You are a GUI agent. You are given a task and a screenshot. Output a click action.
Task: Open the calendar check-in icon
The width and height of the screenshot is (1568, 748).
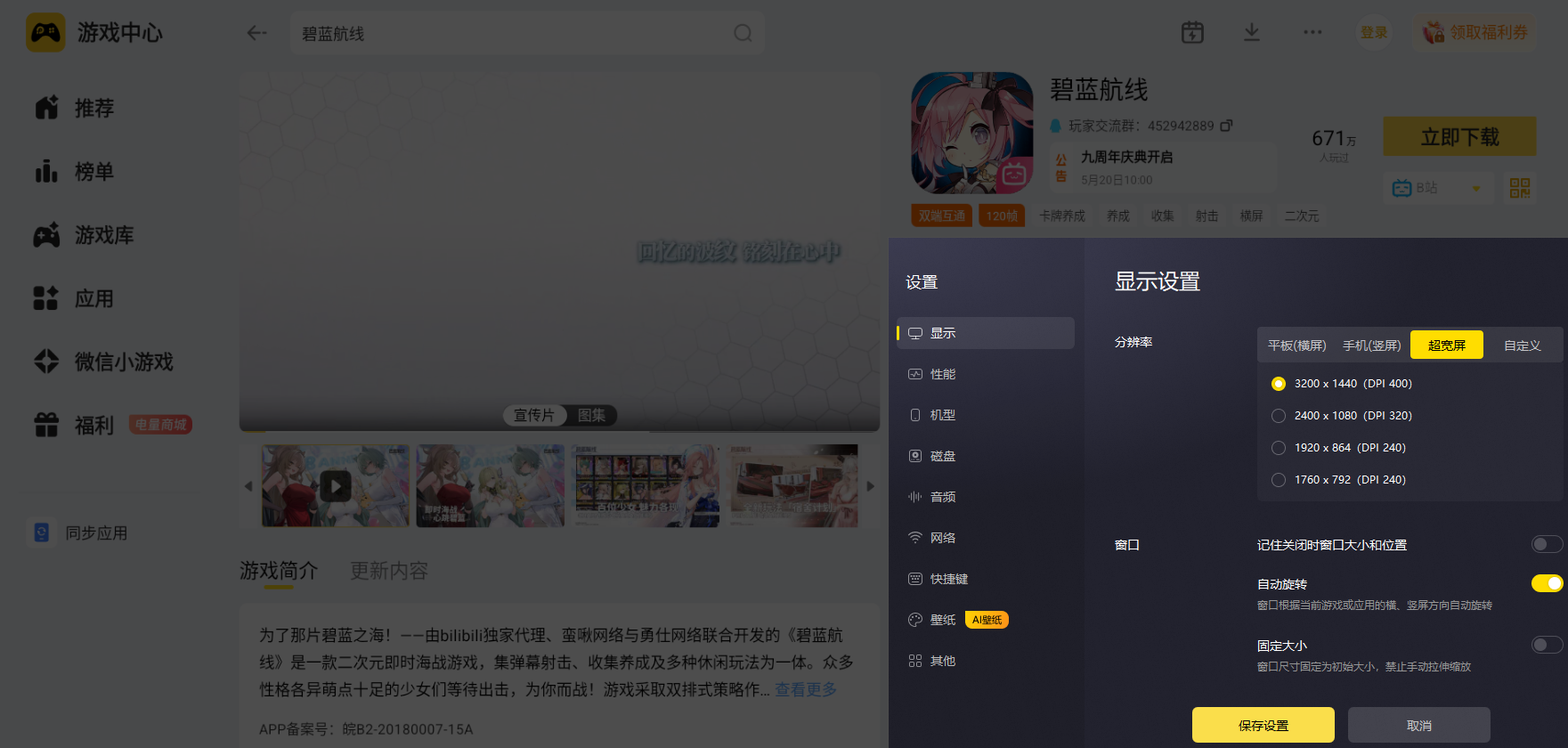pos(1192,32)
